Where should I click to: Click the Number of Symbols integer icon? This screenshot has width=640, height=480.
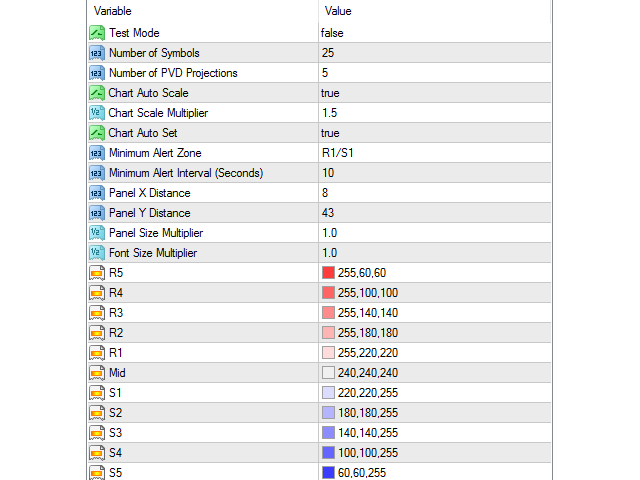coord(97,53)
